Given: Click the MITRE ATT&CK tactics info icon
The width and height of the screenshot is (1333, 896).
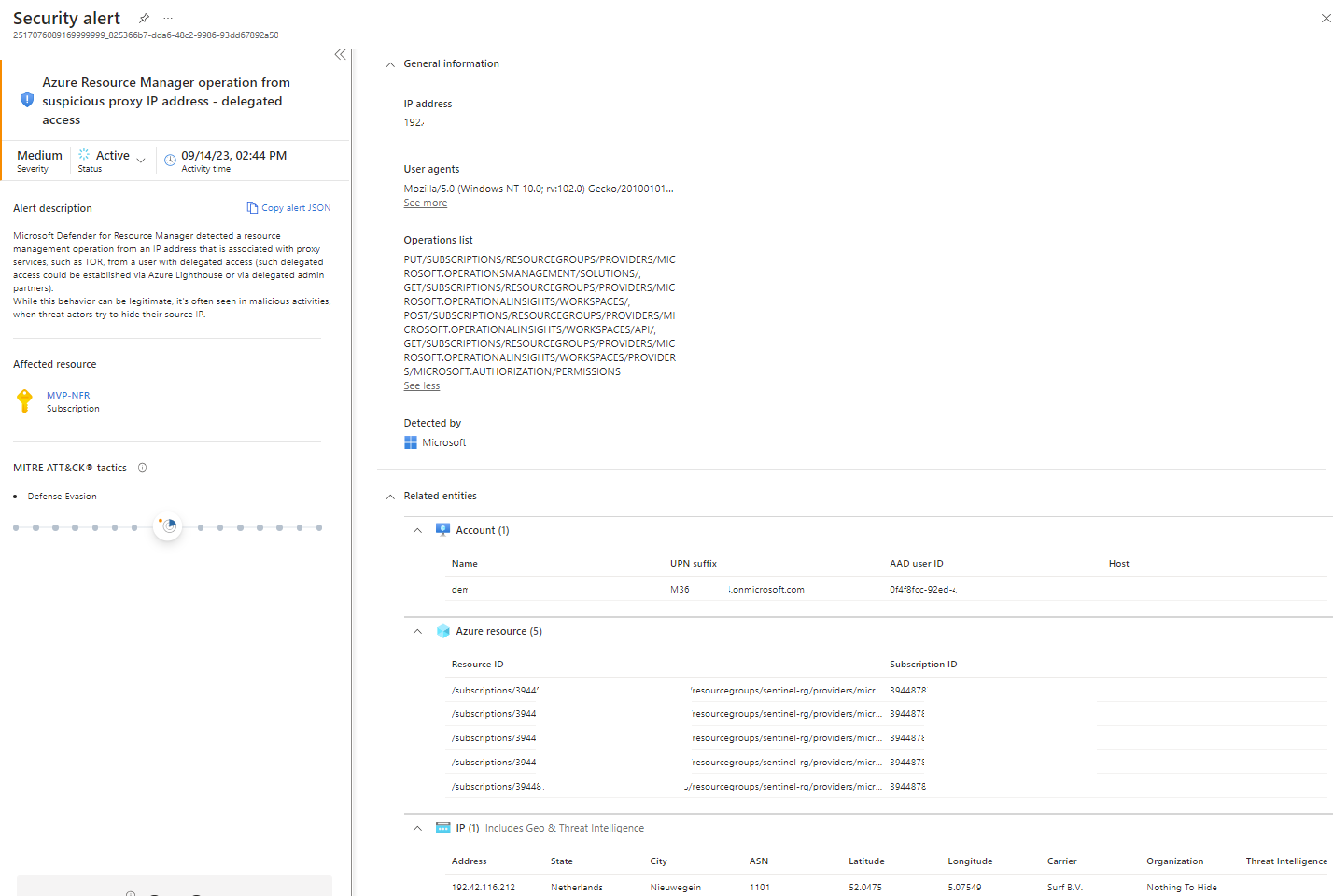Looking at the screenshot, I should (x=143, y=468).
